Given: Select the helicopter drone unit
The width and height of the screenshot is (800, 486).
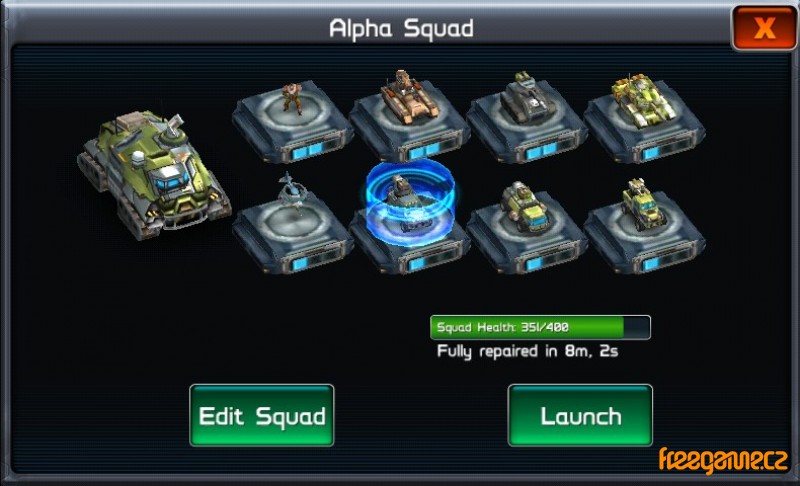Looking at the screenshot, I should [x=290, y=191].
